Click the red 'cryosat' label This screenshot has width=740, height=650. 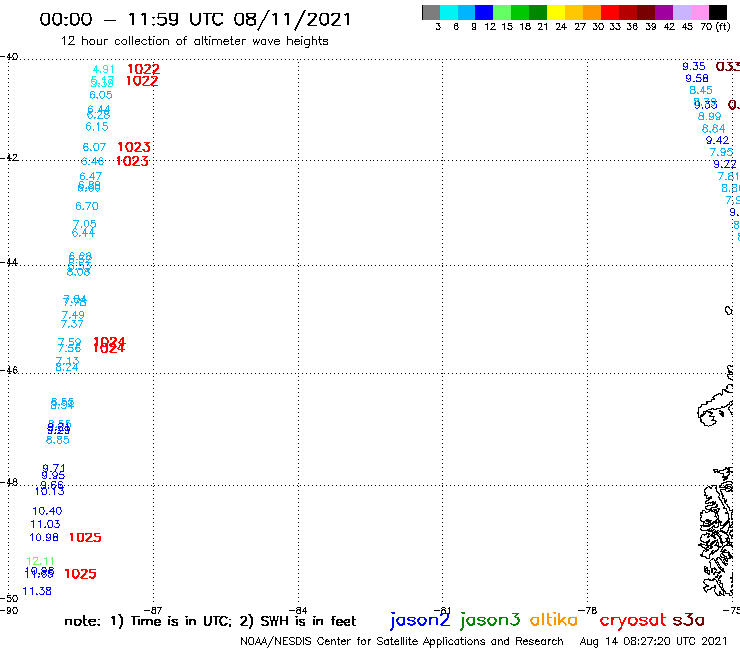[x=633, y=621]
